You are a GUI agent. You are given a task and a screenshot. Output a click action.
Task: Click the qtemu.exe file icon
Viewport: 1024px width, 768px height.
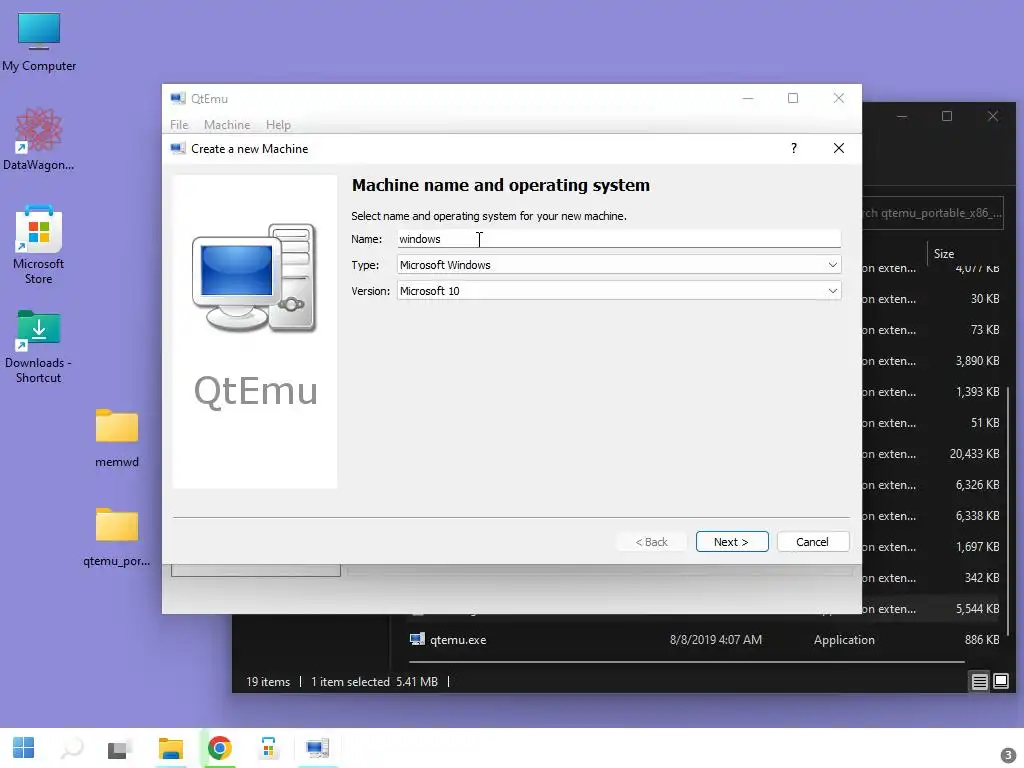417,639
